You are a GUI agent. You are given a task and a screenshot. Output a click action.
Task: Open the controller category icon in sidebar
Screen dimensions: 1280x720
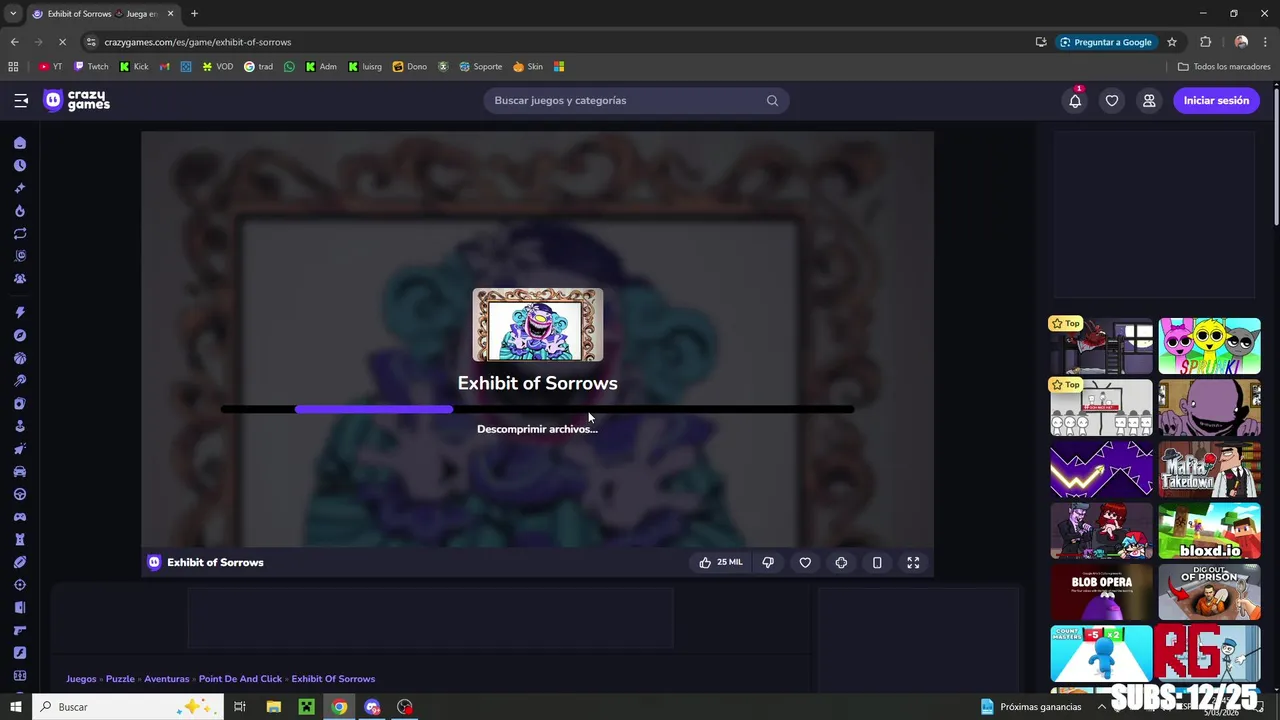click(20, 517)
